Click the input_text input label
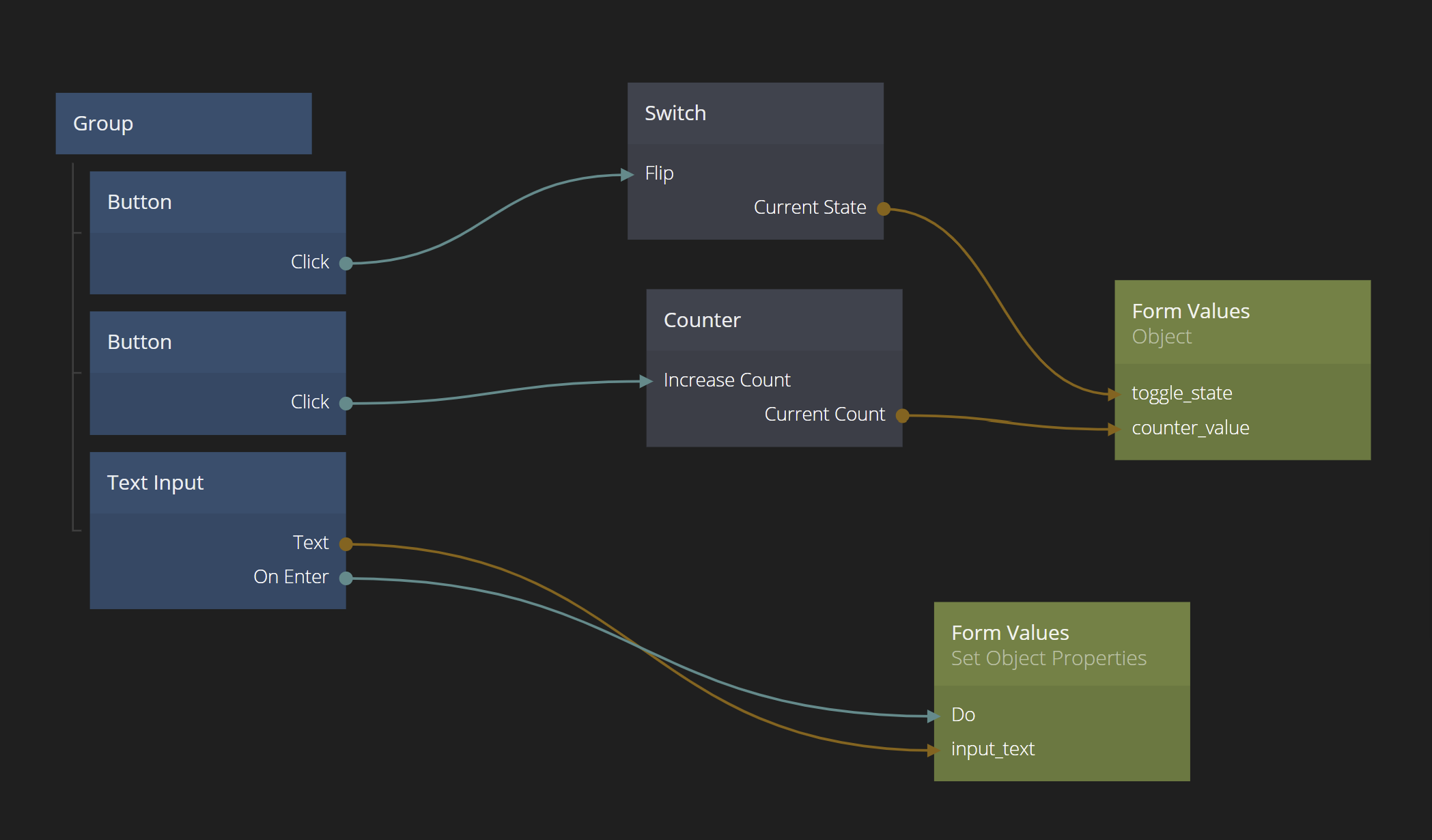The width and height of the screenshot is (1432, 840). point(993,749)
